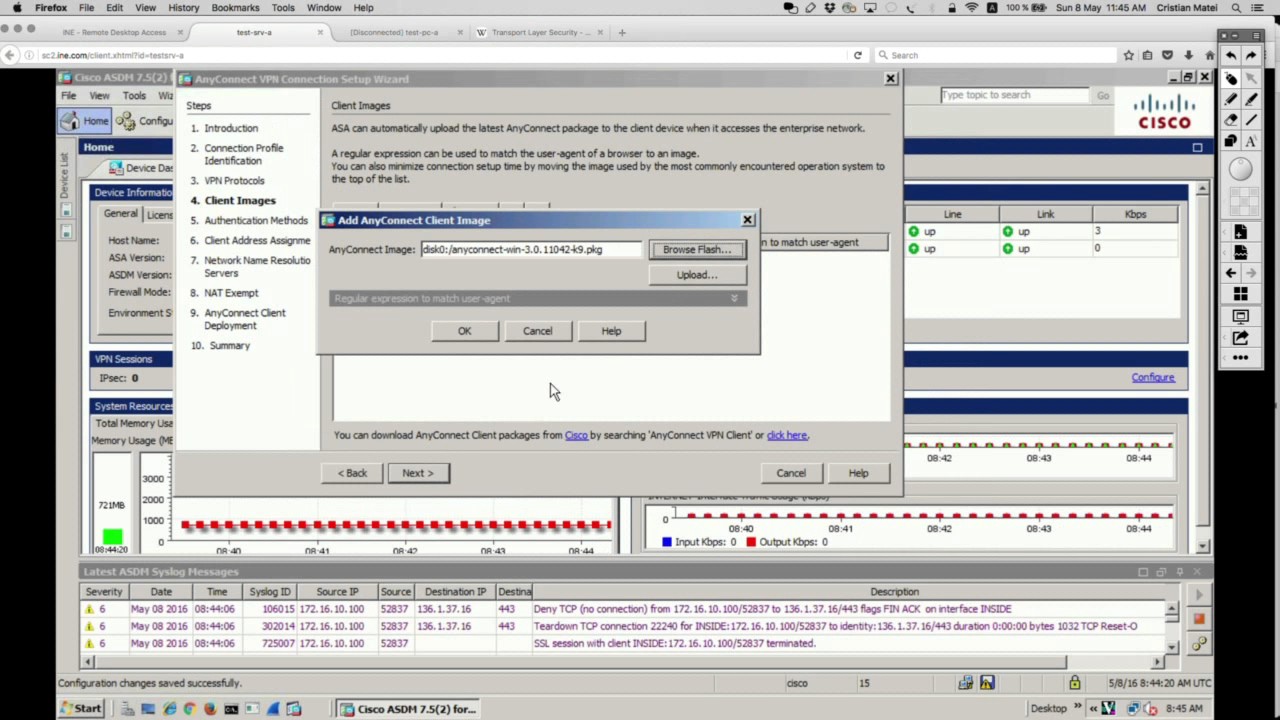1280x720 pixels.
Task: Open Internet Explorer from taskbar quick launch
Action: [x=168, y=709]
